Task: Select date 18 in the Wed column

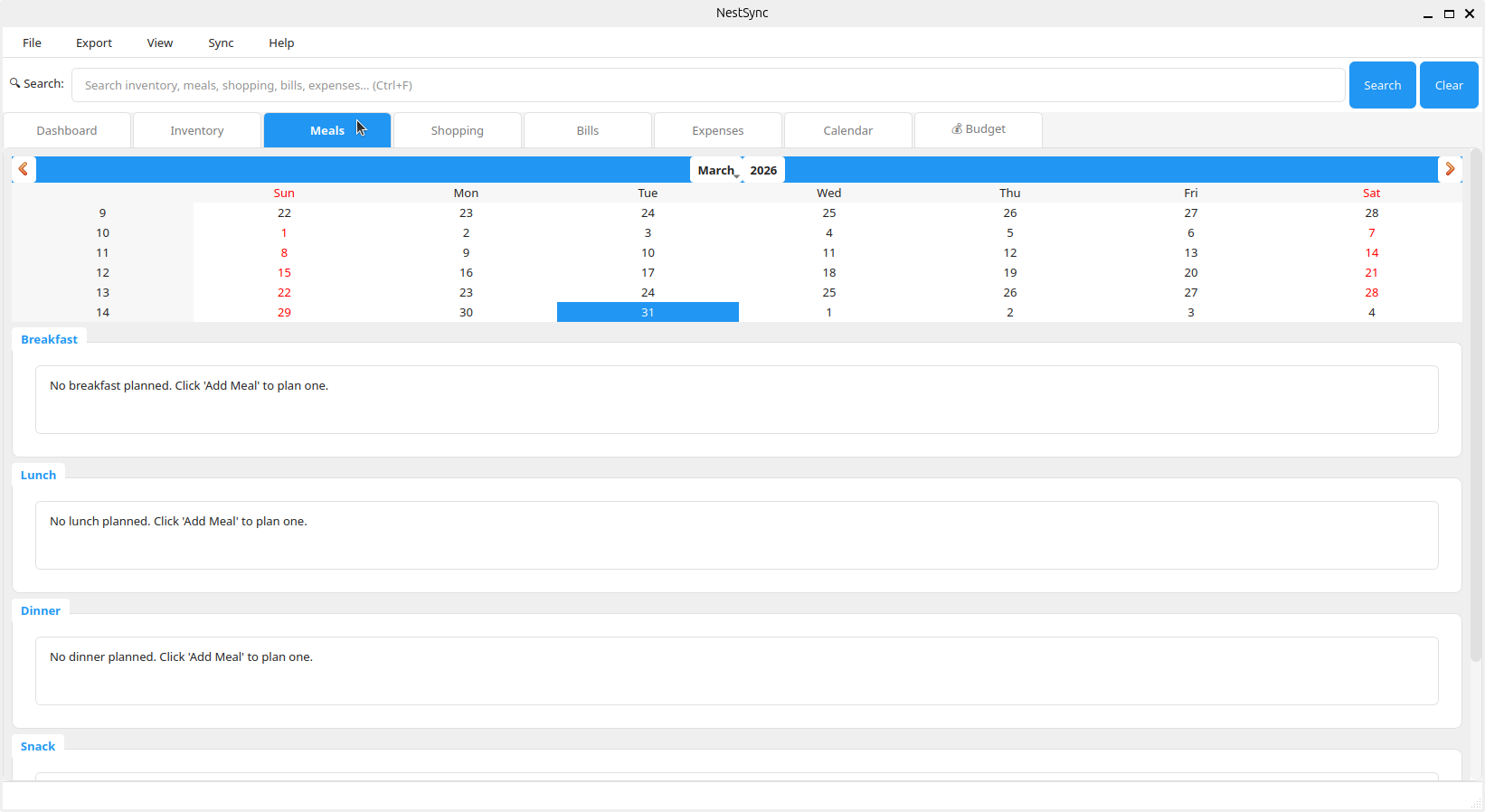Action: [x=829, y=272]
